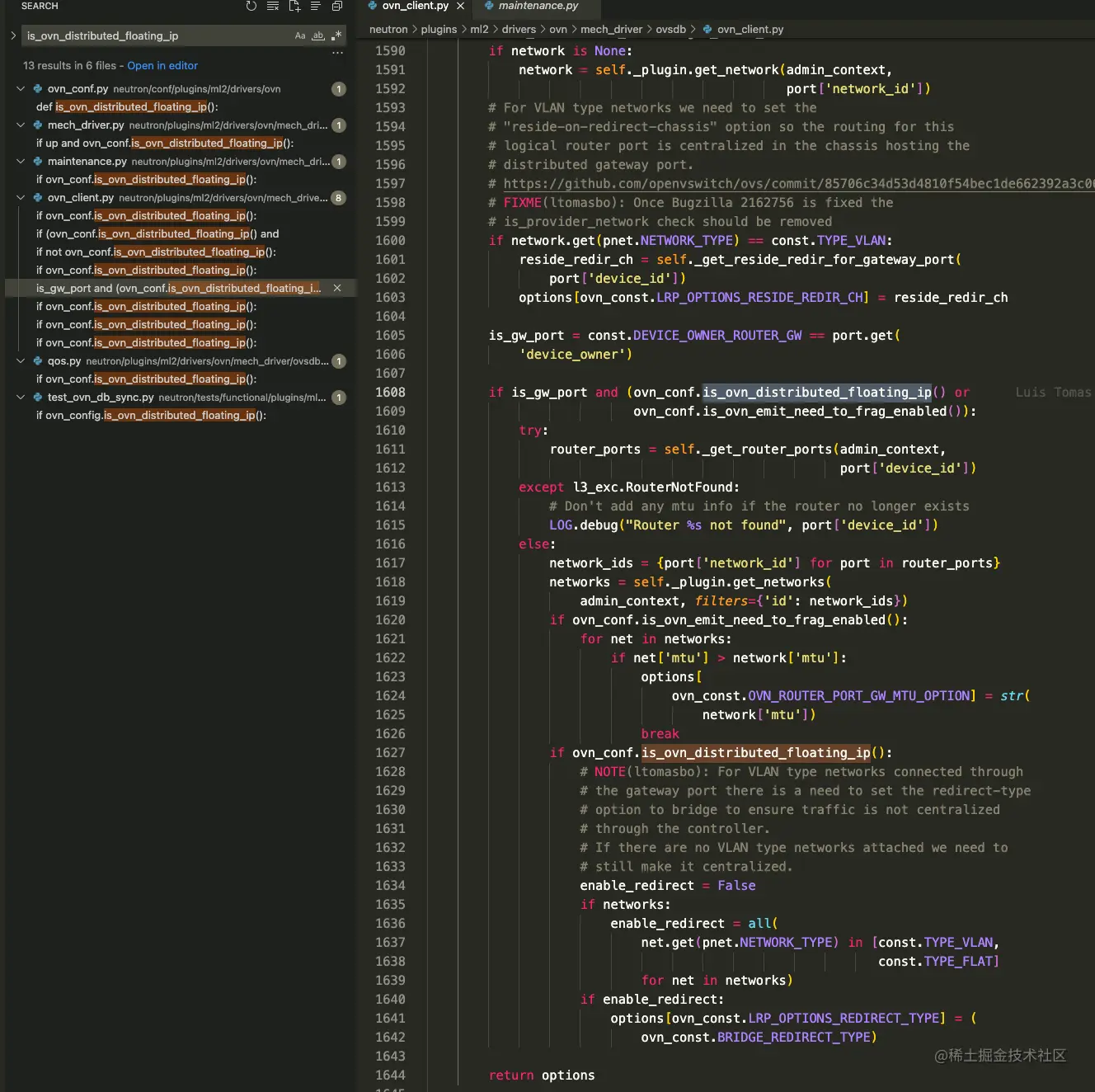Screen dimensions: 1095x1092
Task: Click Python icon of maintenance.py result
Action: coord(38,161)
